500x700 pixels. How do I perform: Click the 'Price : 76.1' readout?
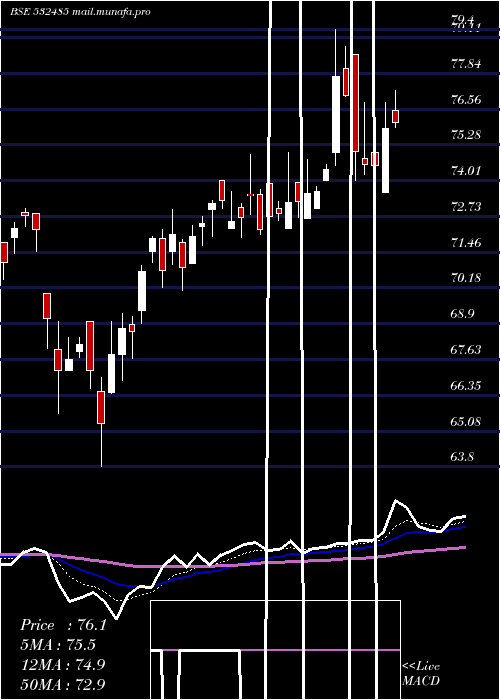pos(64,625)
